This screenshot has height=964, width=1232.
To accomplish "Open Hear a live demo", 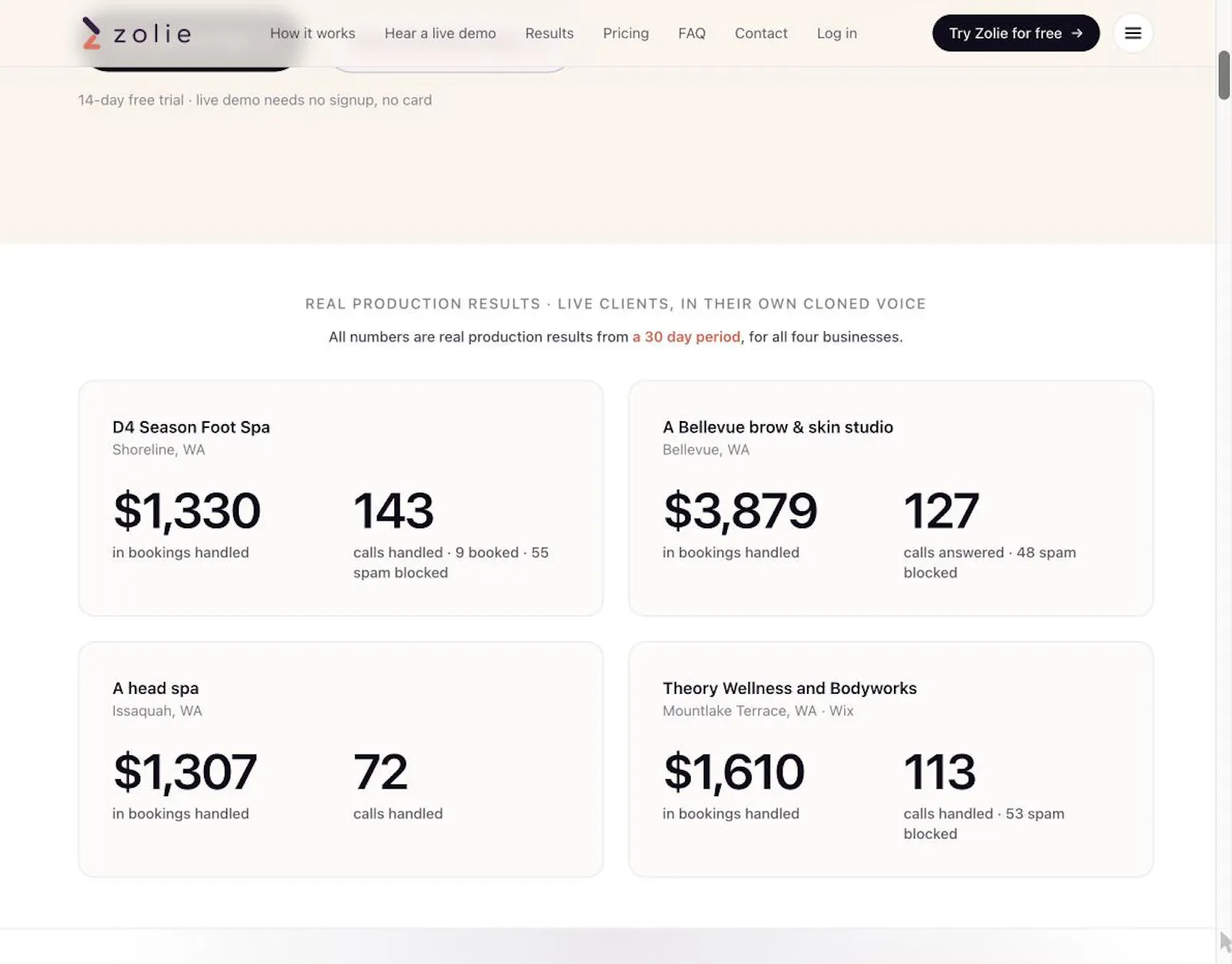I will tap(440, 33).
